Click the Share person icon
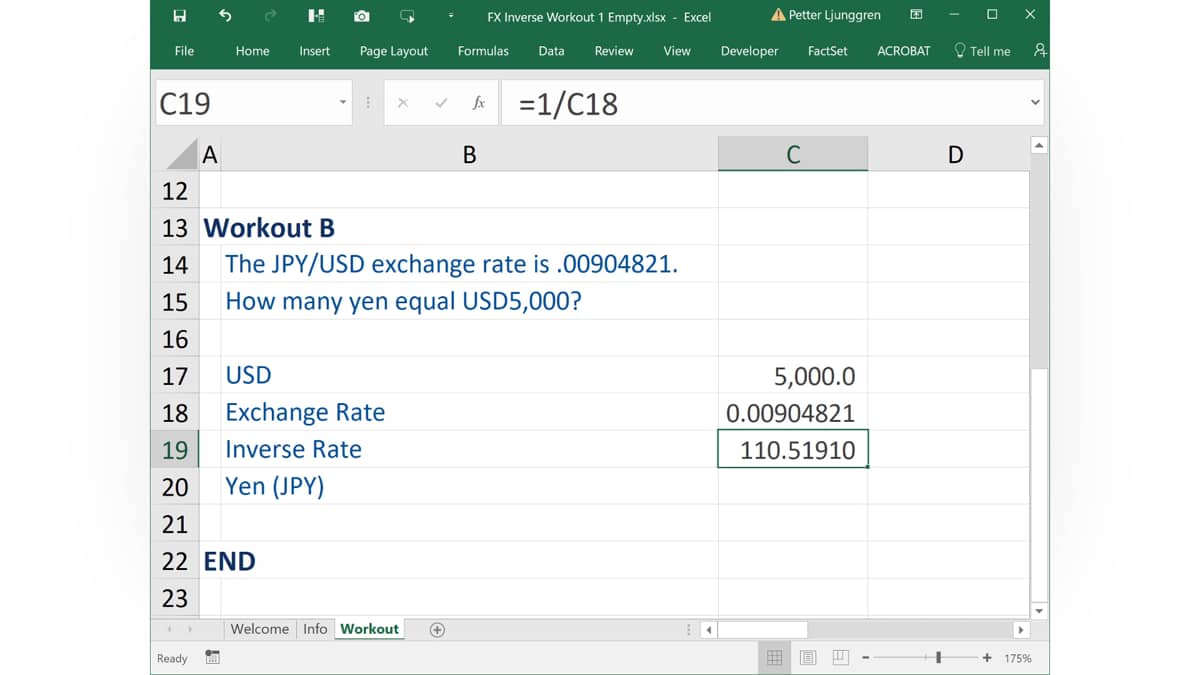Image resolution: width=1200 pixels, height=675 pixels. pyautogui.click(x=1040, y=51)
